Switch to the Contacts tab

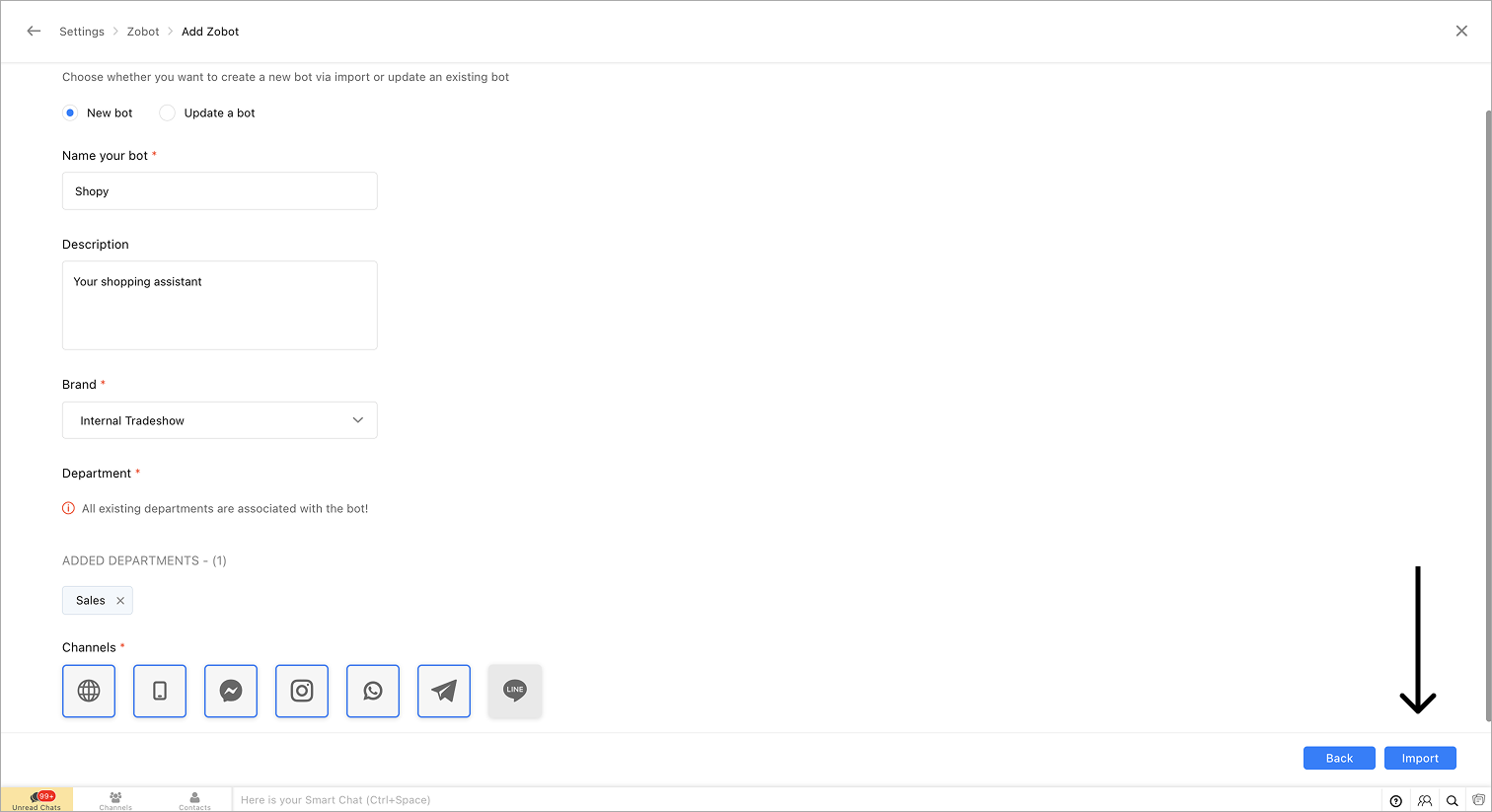pos(194,800)
